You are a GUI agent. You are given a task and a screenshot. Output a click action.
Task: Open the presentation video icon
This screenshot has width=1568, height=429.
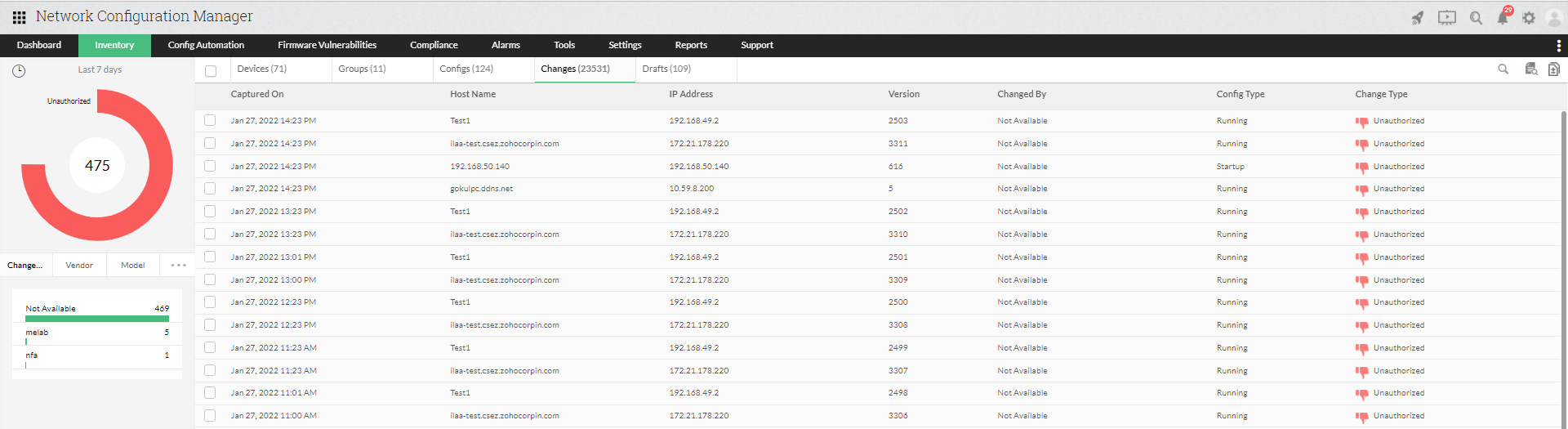pyautogui.click(x=1446, y=18)
